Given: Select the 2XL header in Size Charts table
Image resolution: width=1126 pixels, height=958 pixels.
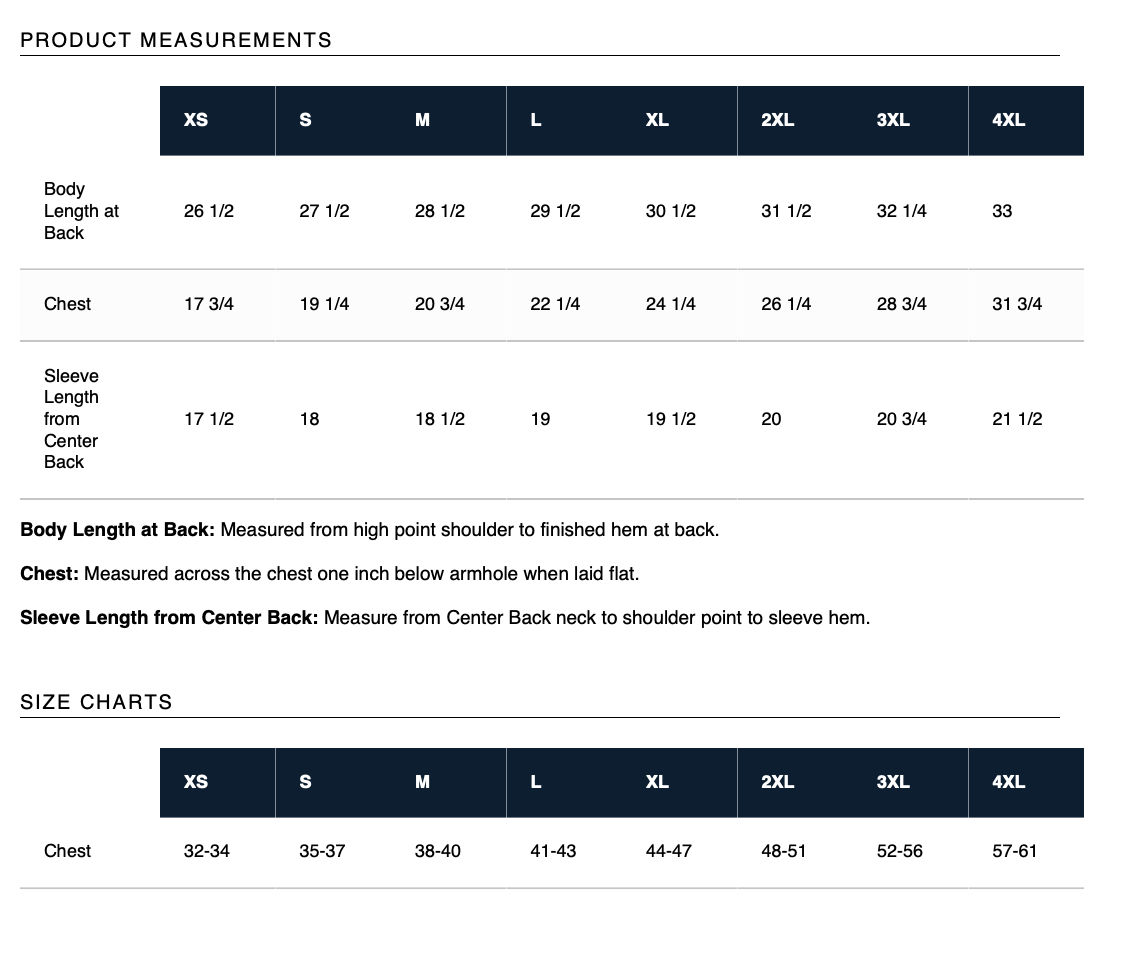Looking at the screenshot, I should [795, 783].
